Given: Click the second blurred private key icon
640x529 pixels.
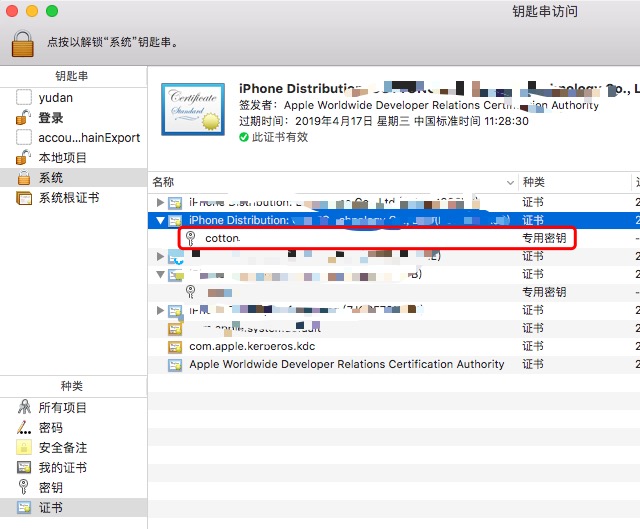Looking at the screenshot, I should coord(190,292).
